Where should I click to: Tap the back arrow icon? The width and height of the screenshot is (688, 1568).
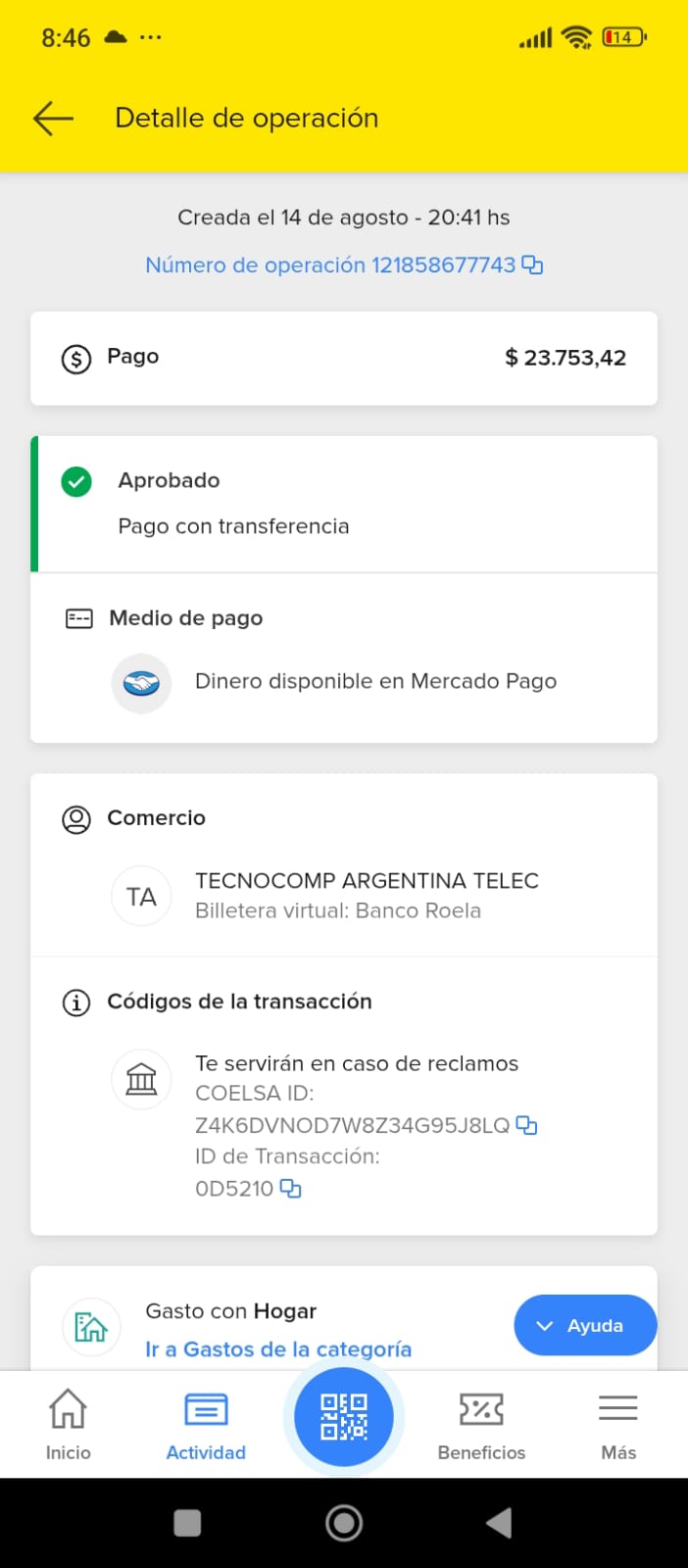pyautogui.click(x=54, y=119)
